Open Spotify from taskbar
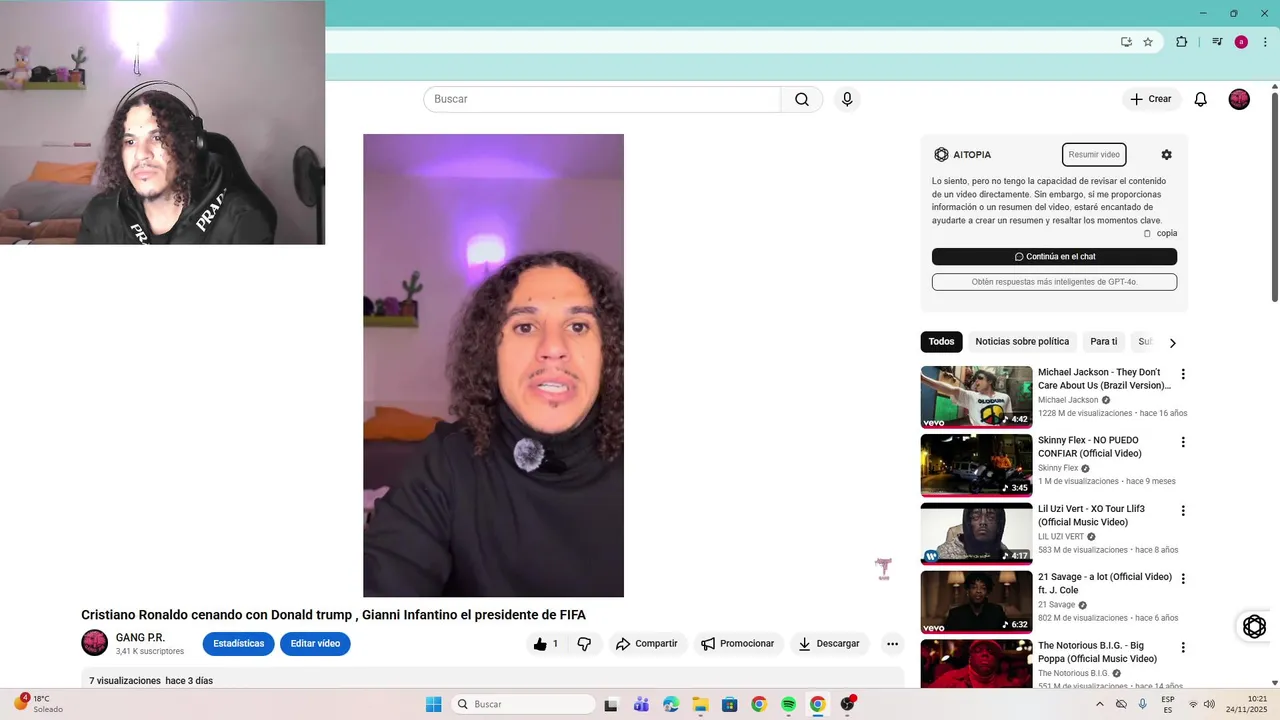The height and width of the screenshot is (720, 1280). coord(788,705)
